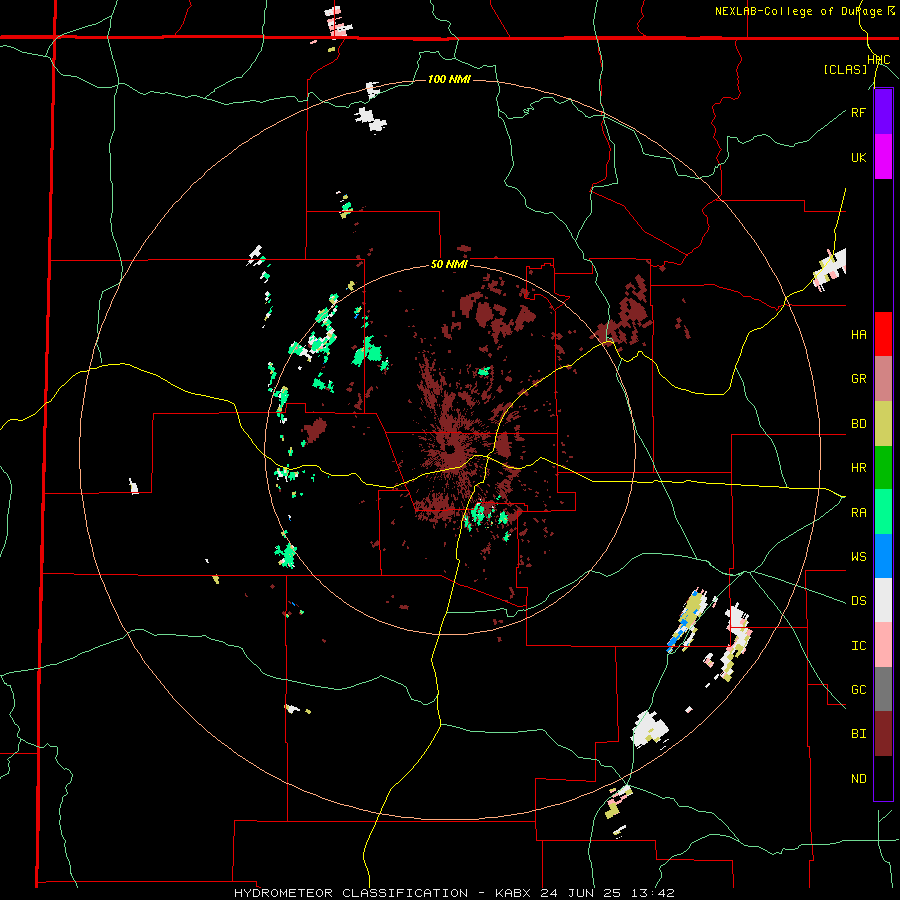Click the [CLAS] legend heading
This screenshot has width=900, height=900.
(845, 69)
